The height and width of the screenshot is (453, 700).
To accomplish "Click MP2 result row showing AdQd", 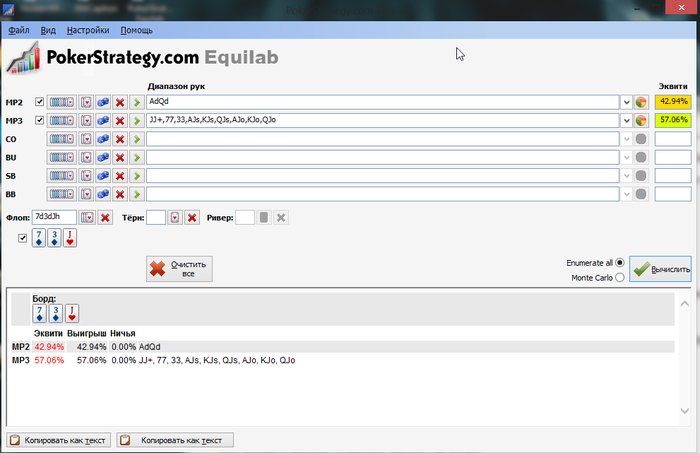I will [342, 347].
